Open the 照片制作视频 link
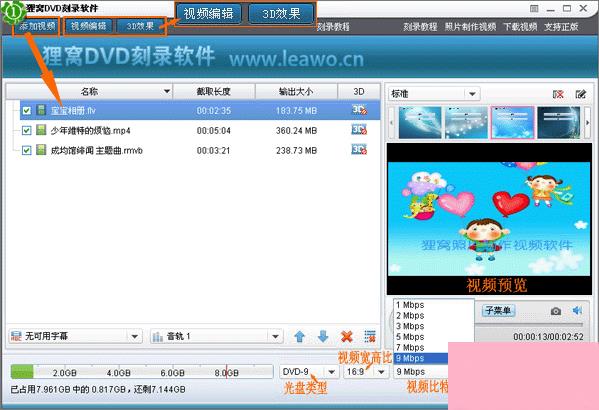 coord(470,27)
